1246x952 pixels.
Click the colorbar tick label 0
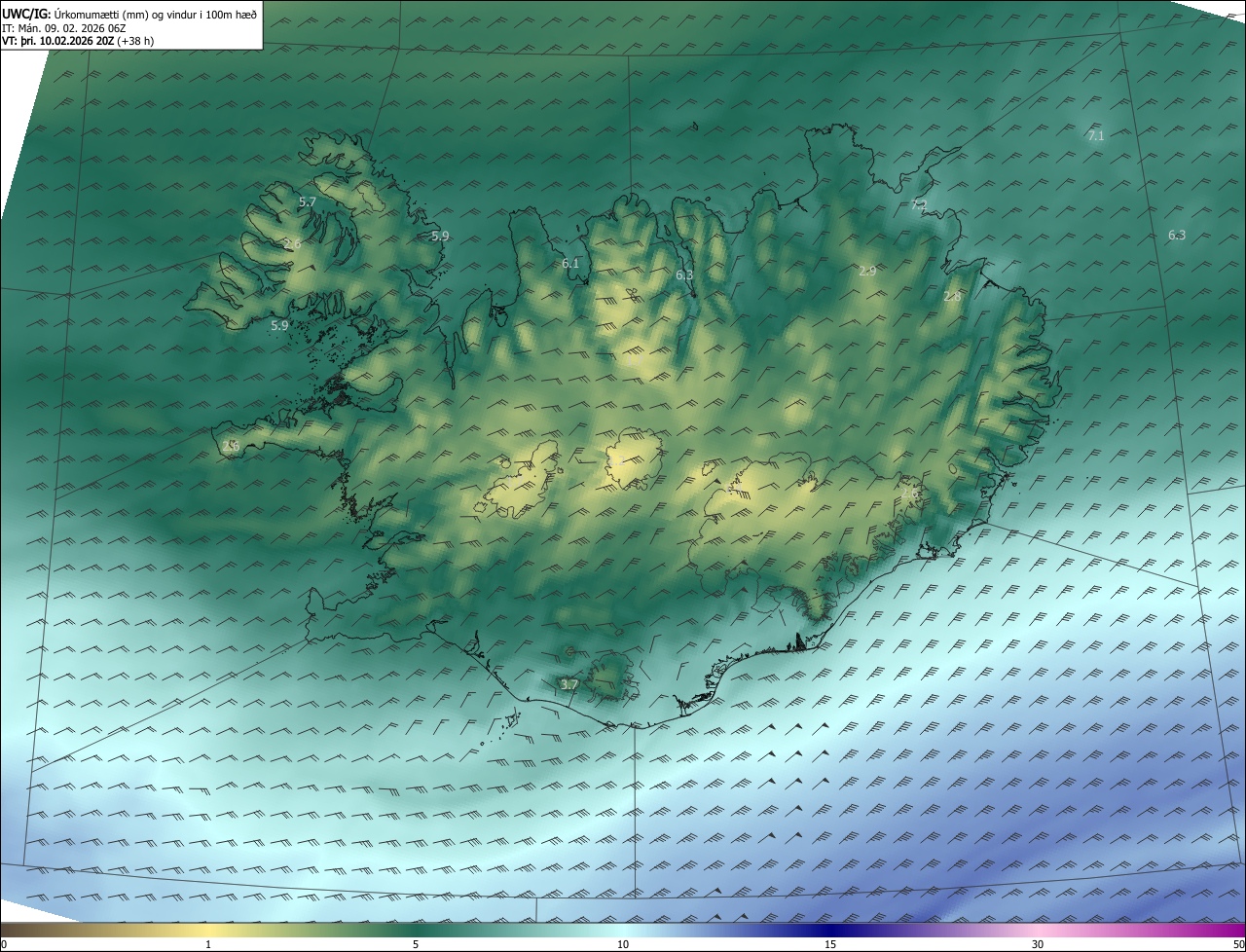pos(4,944)
